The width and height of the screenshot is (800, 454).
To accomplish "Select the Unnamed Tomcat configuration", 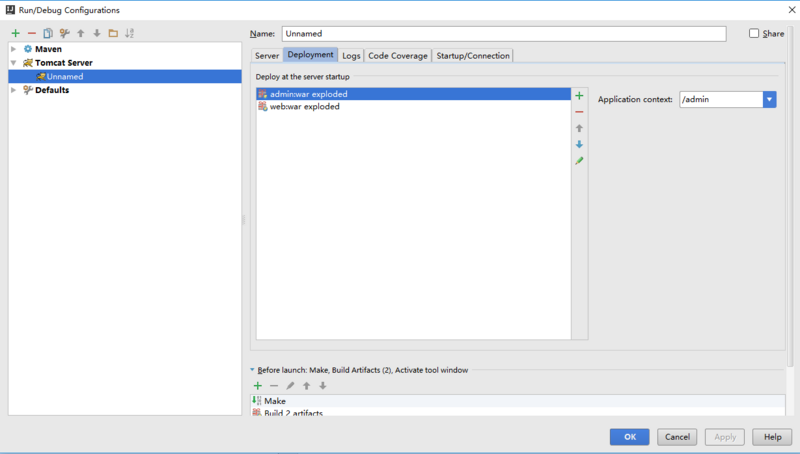I will pyautogui.click(x=125, y=77).
